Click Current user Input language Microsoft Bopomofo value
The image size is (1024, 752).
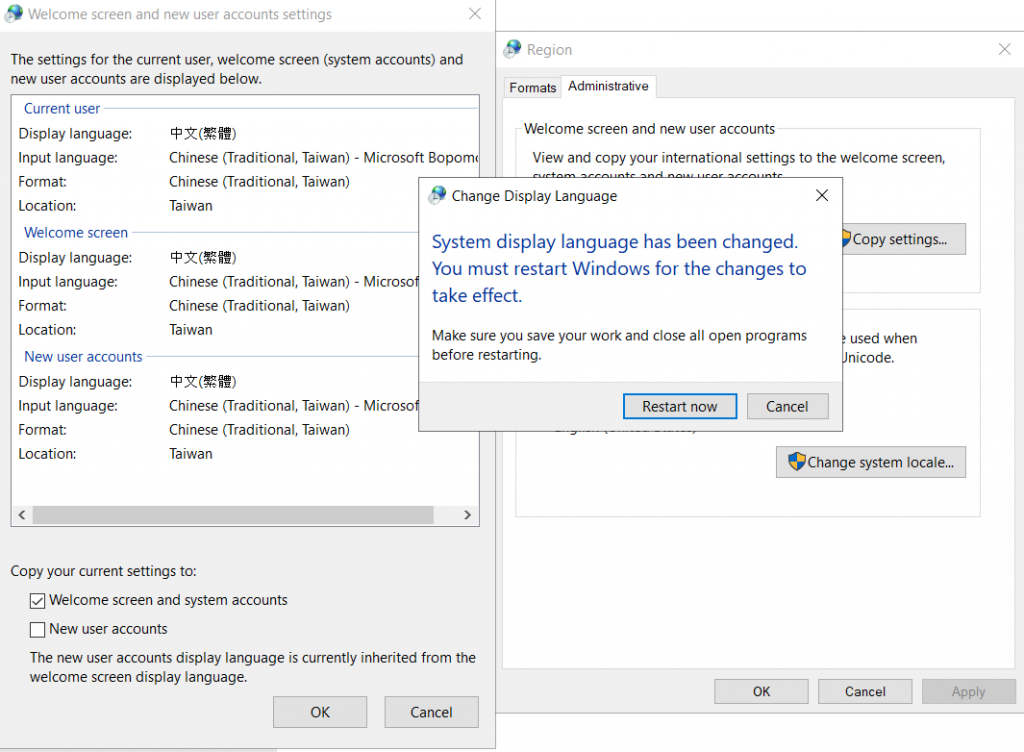click(x=324, y=157)
